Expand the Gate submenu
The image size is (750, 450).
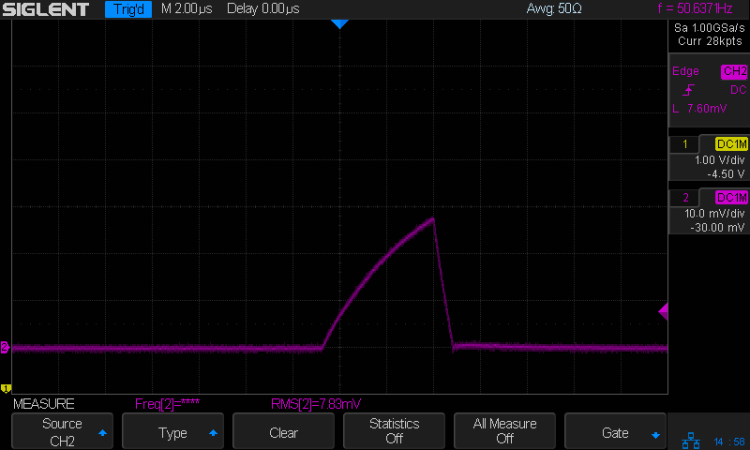pos(615,433)
